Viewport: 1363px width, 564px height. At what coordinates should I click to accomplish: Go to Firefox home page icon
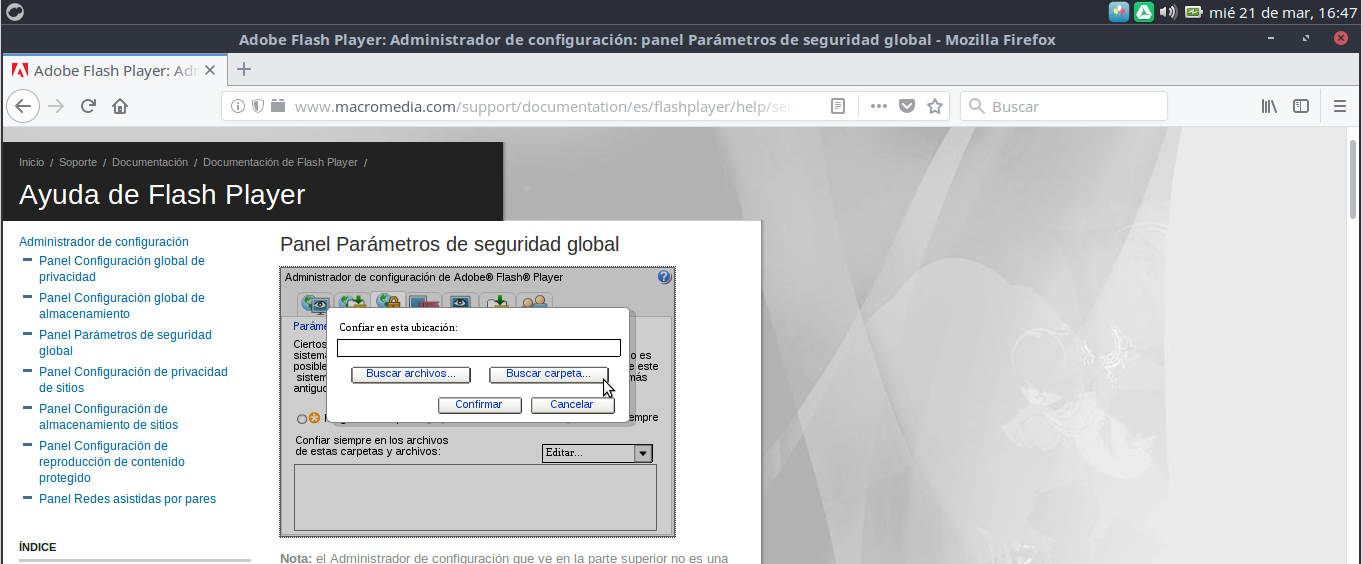coord(120,106)
